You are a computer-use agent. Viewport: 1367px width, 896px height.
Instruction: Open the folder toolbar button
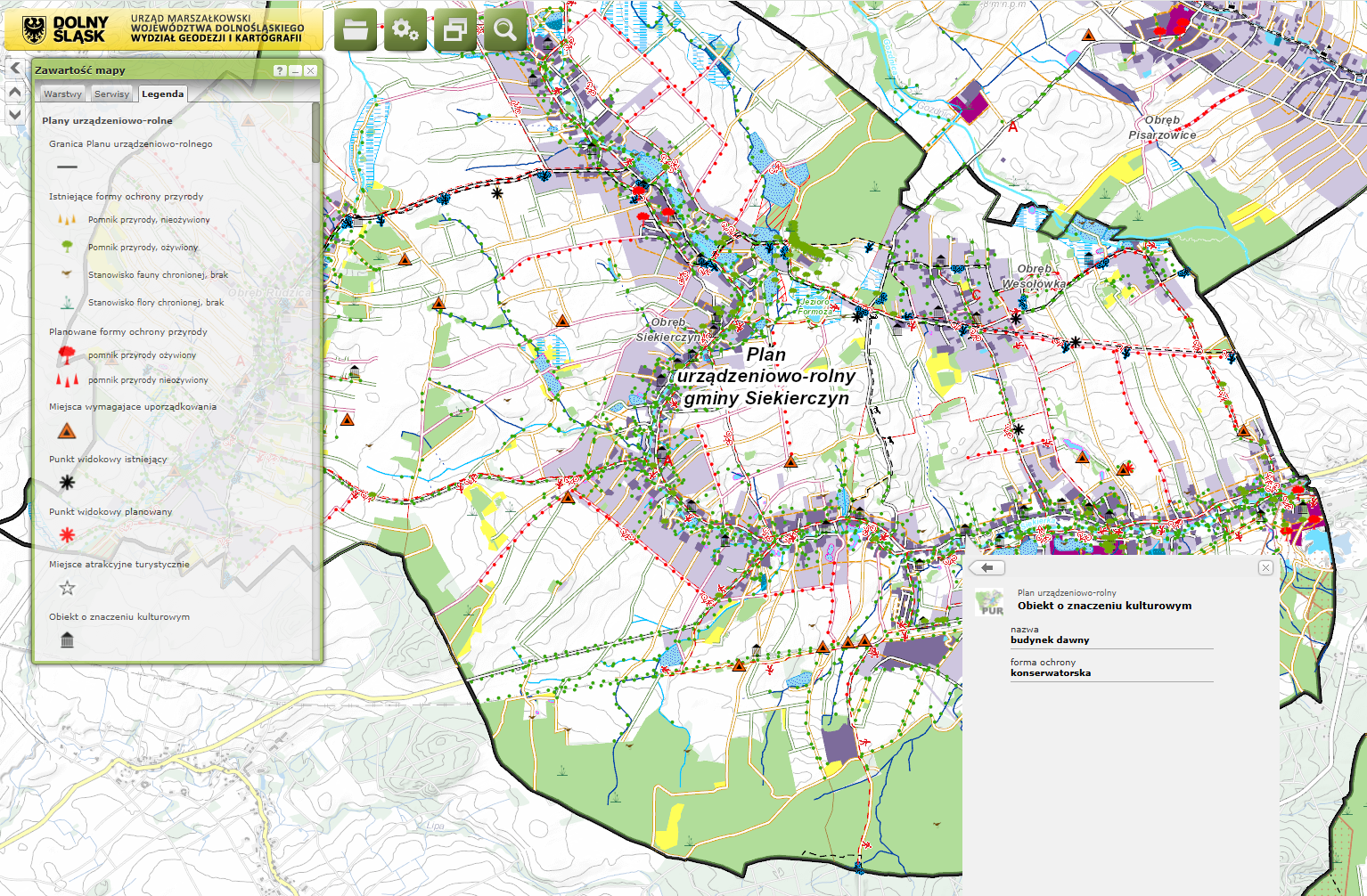tap(356, 30)
